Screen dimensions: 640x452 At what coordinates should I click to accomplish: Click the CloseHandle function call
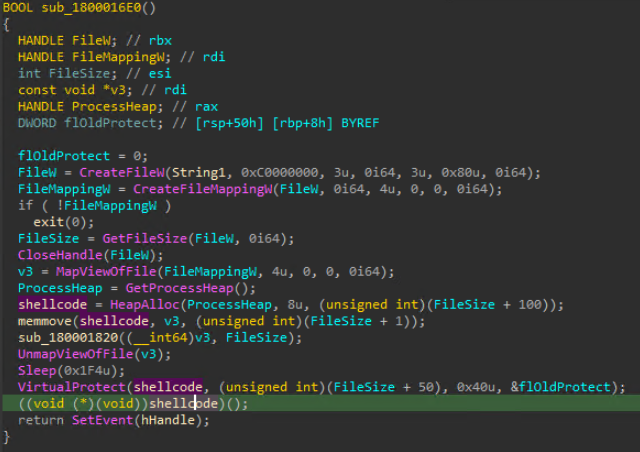pos(60,255)
